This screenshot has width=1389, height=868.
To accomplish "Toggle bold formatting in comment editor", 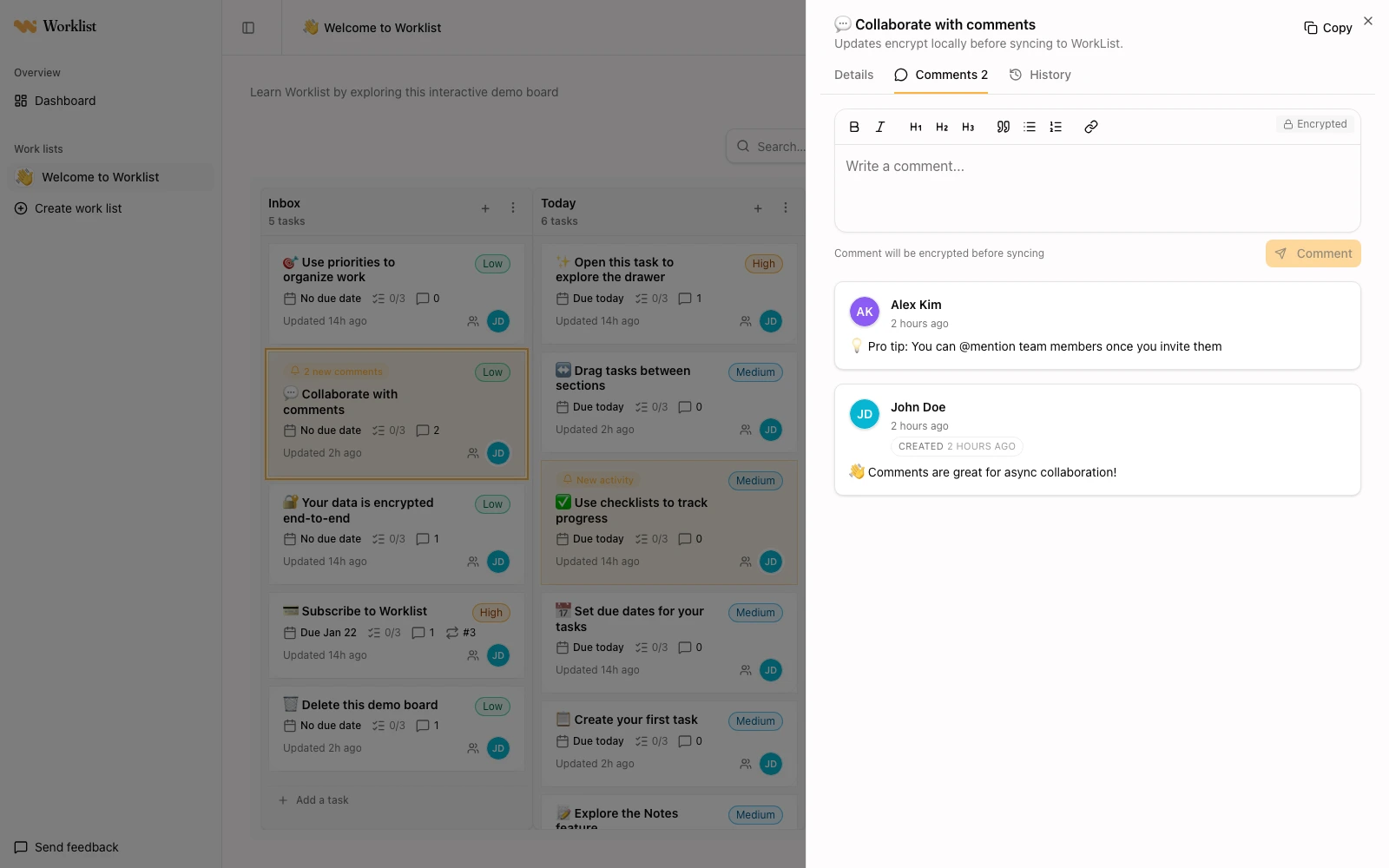I will [854, 127].
